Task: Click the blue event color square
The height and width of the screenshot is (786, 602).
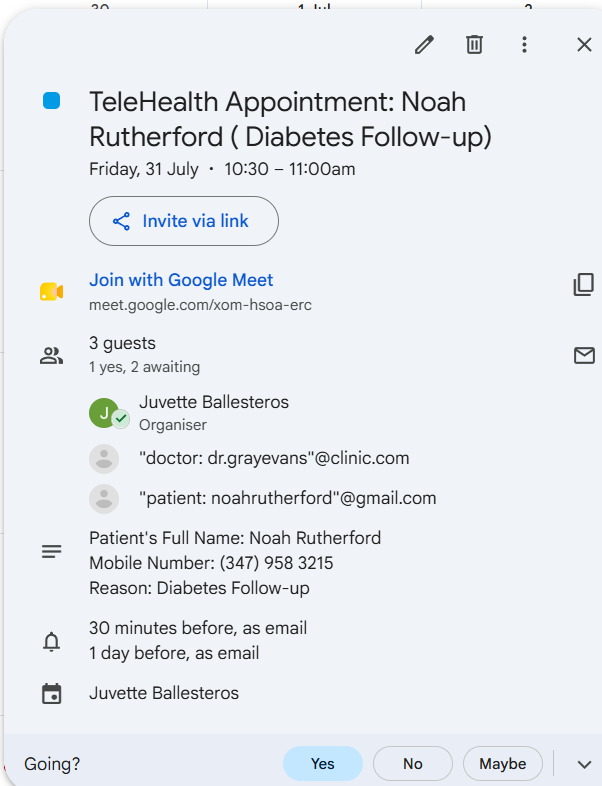Action: tap(51, 101)
